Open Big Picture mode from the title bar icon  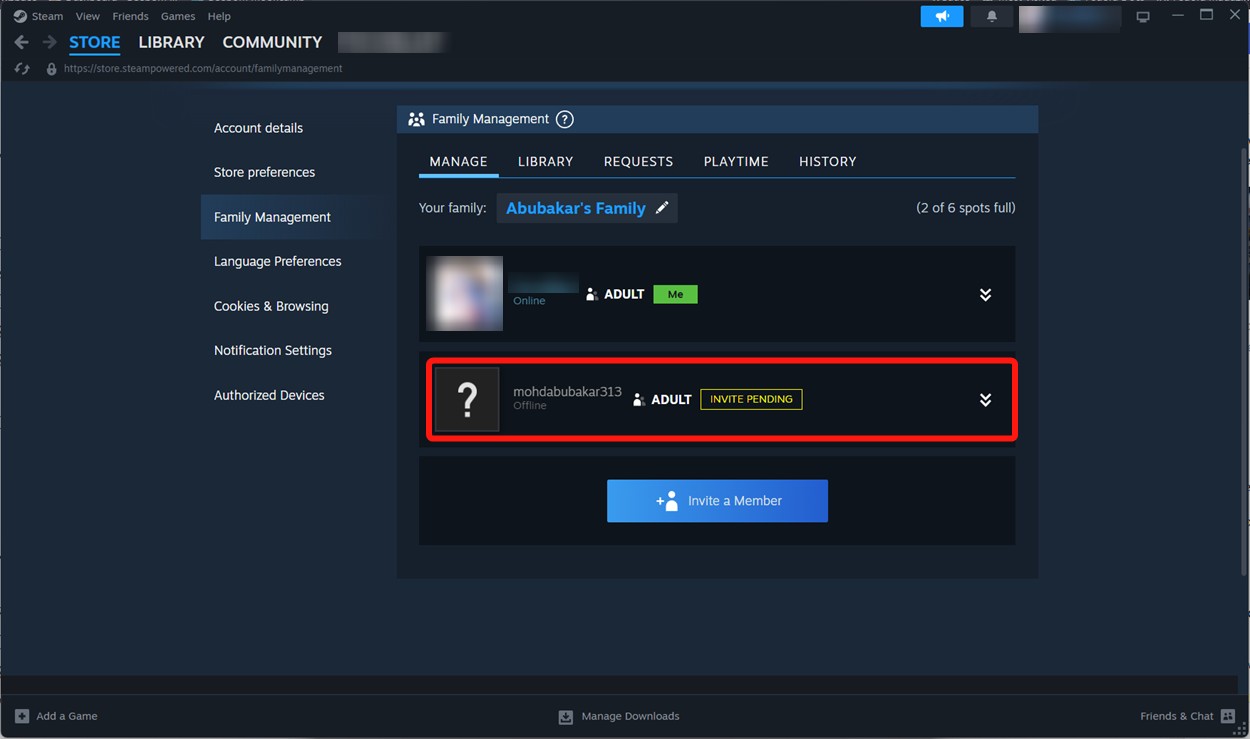coord(1143,15)
